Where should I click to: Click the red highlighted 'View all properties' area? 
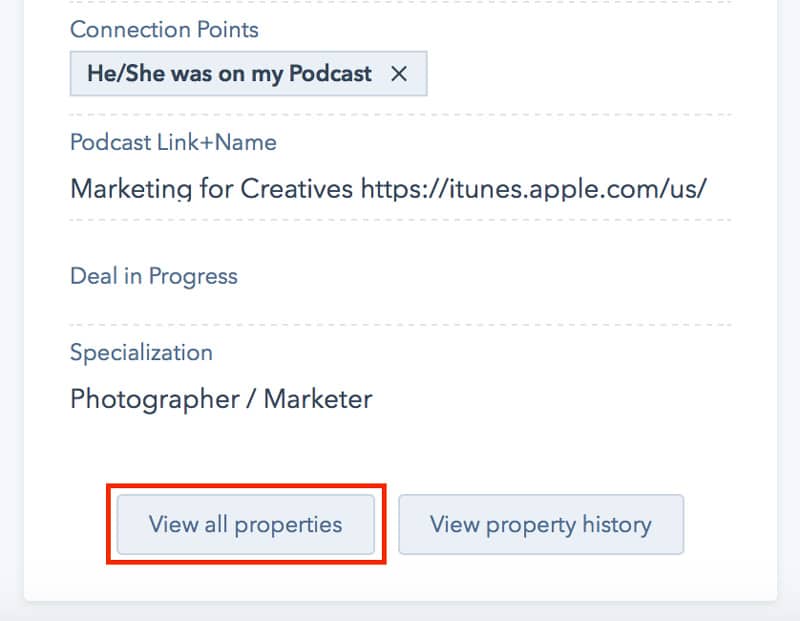point(246,524)
